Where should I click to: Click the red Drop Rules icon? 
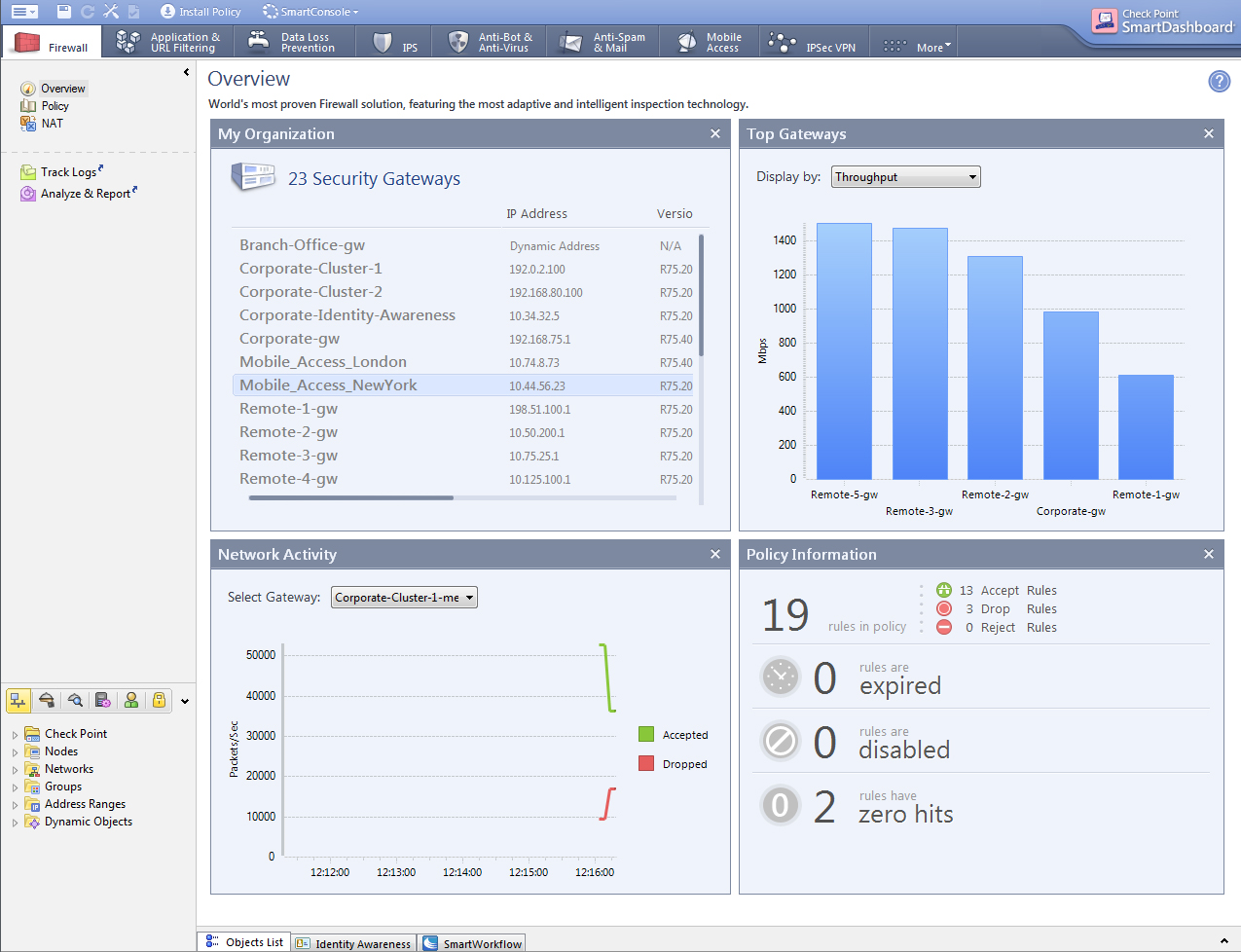pos(944,608)
